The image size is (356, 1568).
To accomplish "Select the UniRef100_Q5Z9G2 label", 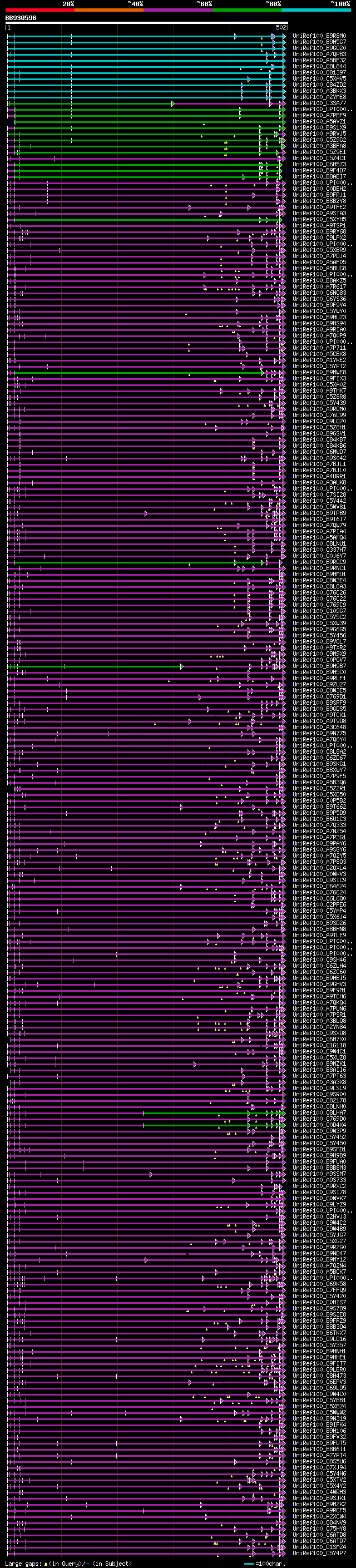I will click(x=319, y=140).
